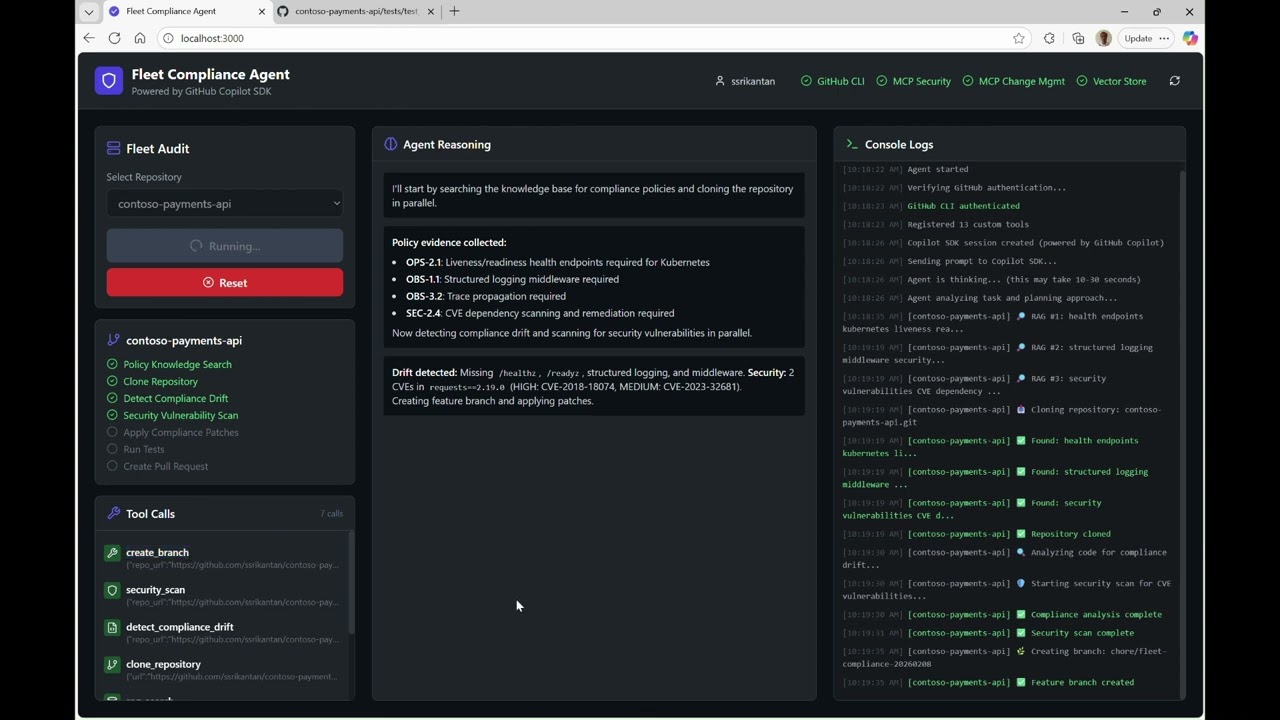Click the MCP Change Mgmt check icon
The height and width of the screenshot is (720, 1280).
click(x=968, y=81)
